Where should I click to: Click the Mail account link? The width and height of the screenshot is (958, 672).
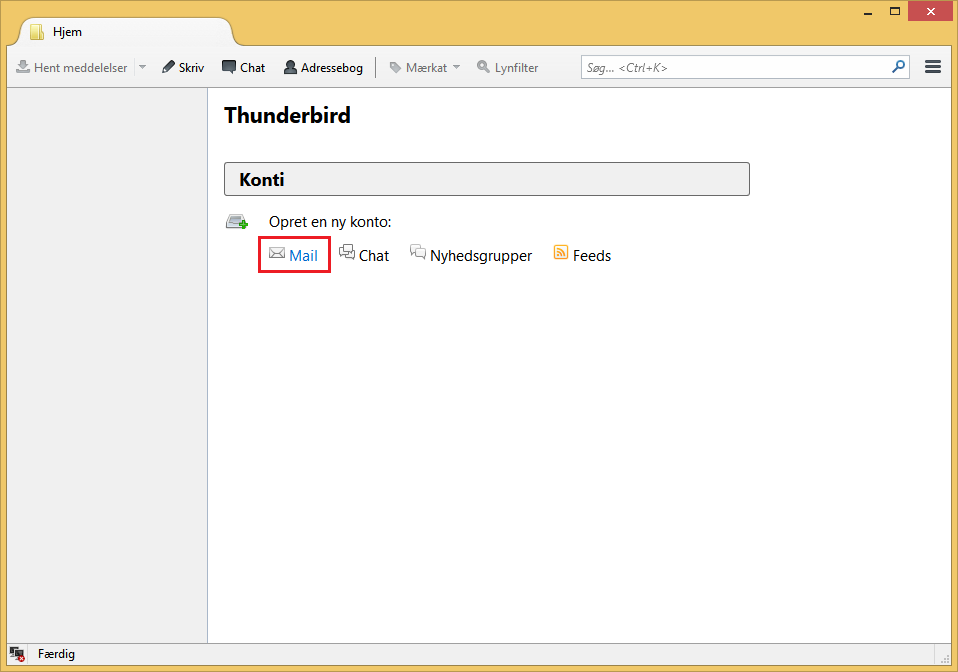[294, 255]
